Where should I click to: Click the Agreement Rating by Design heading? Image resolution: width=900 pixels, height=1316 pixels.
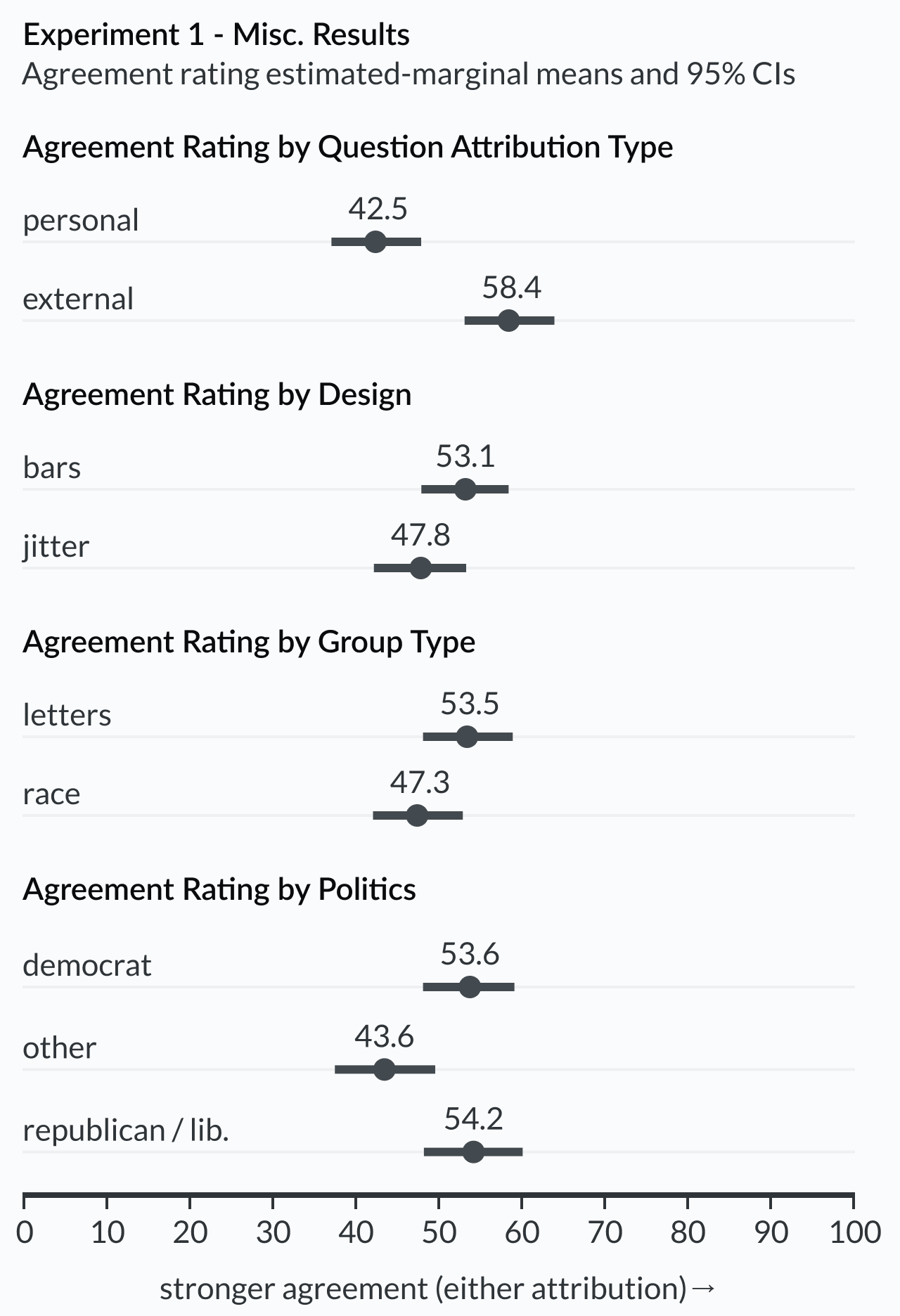(217, 395)
